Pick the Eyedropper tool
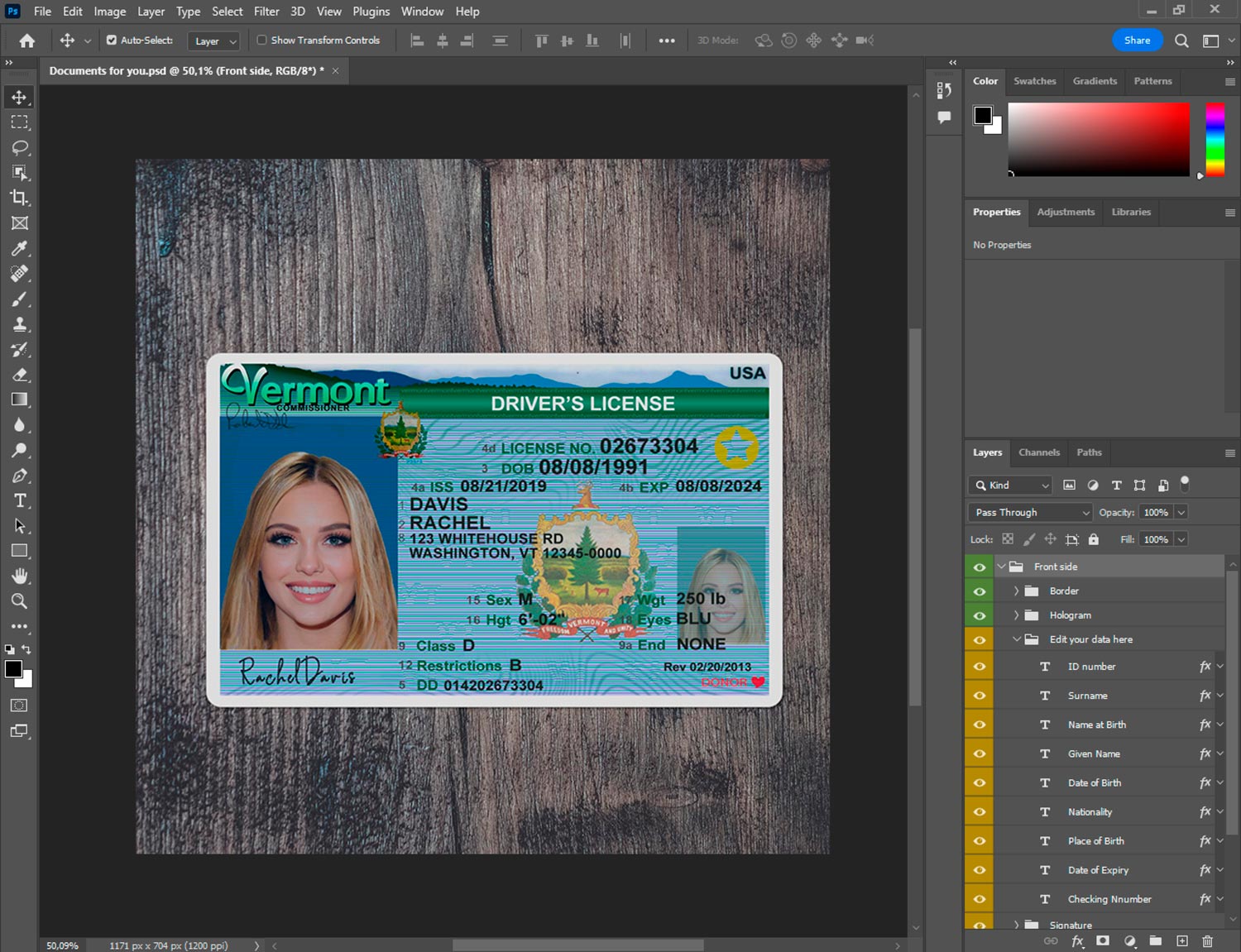 point(20,248)
